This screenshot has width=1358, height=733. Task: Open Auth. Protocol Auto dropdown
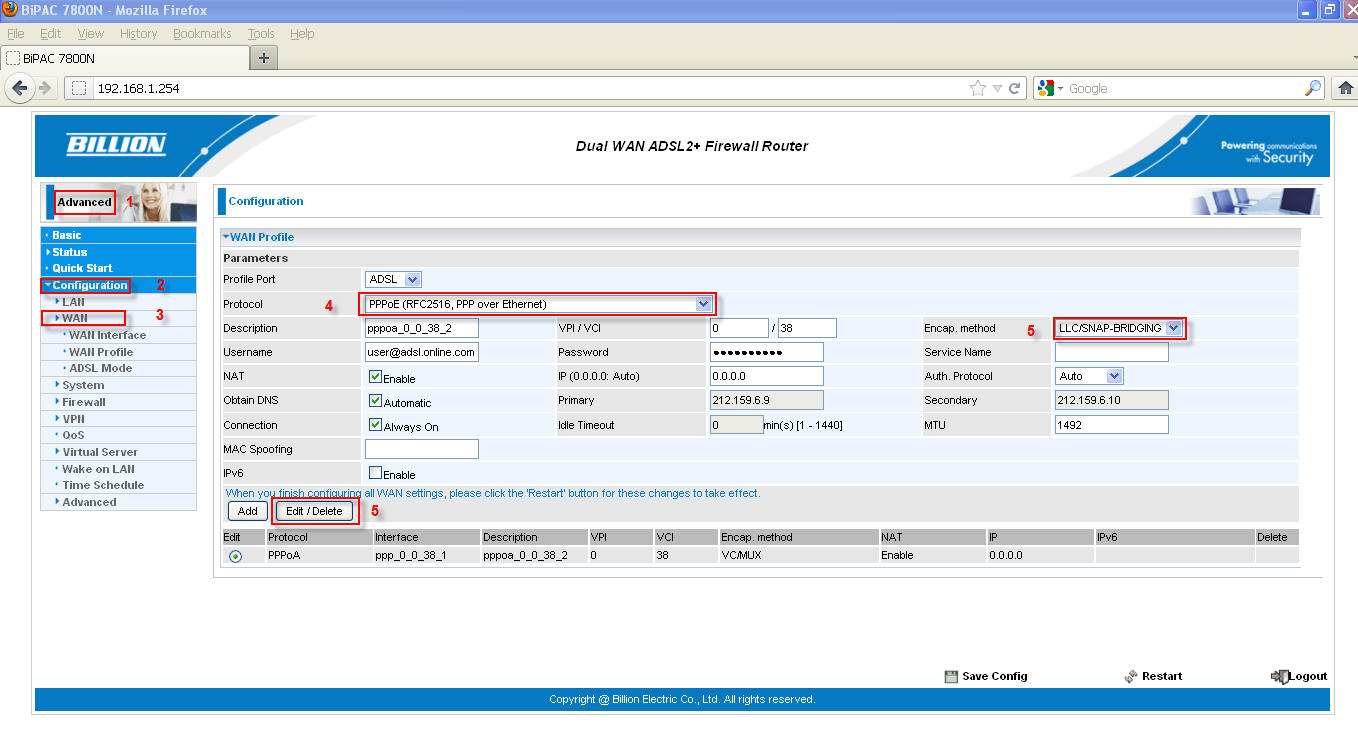[1090, 376]
